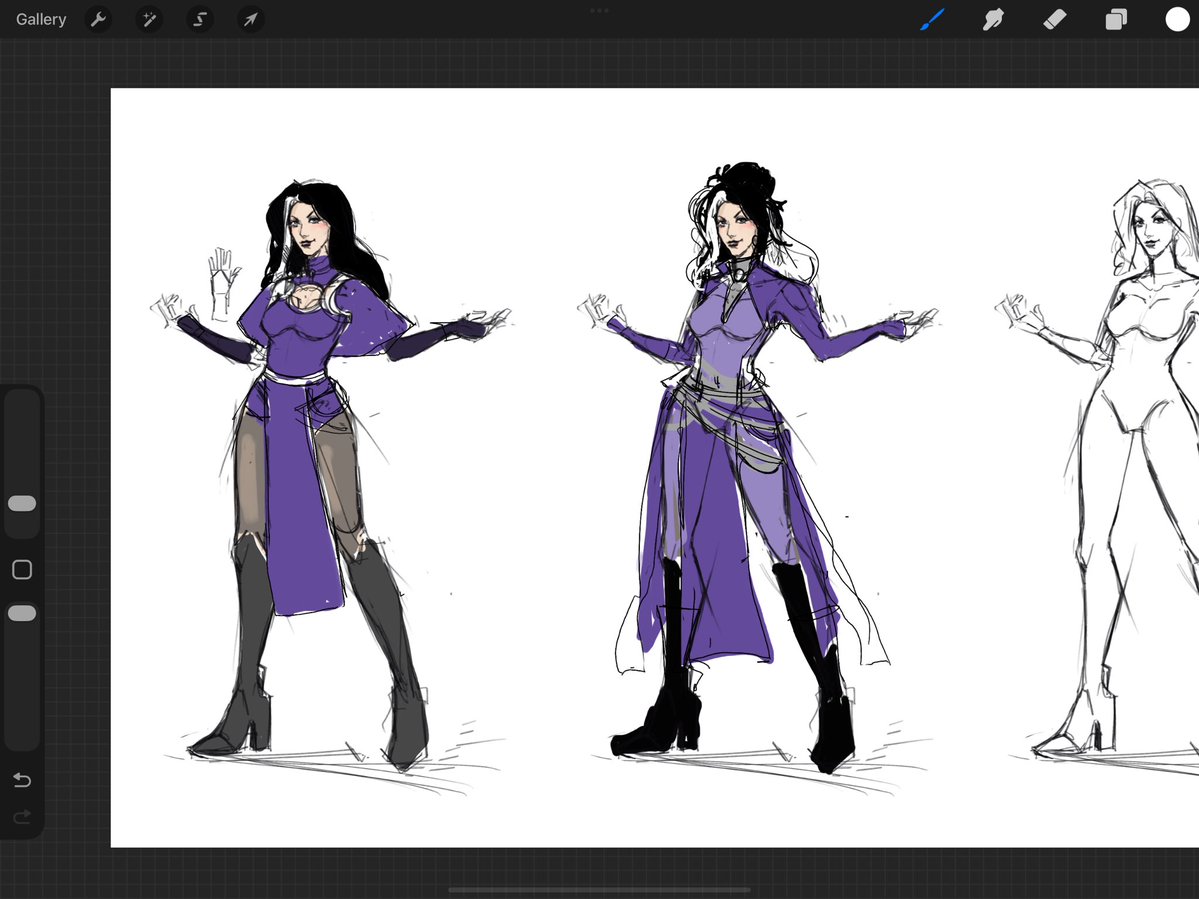Open the Layers panel
The width and height of the screenshot is (1199, 899).
point(1116,19)
